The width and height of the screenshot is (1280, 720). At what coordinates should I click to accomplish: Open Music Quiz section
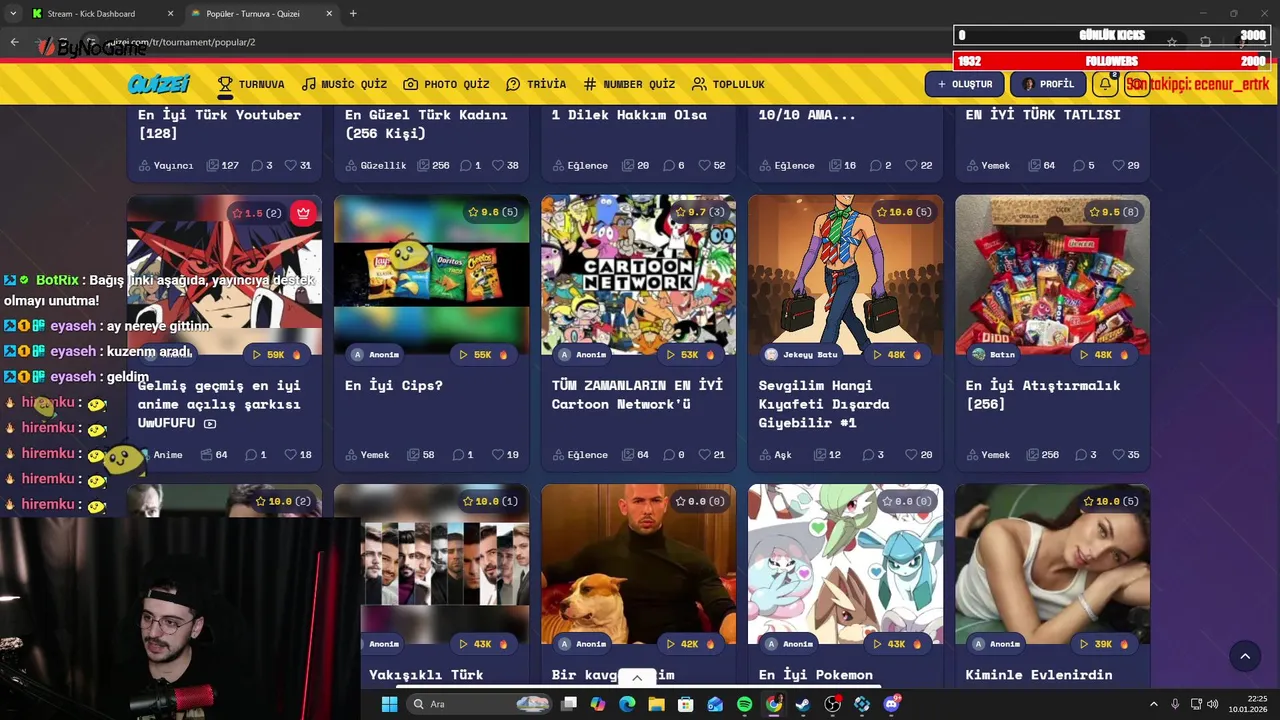(344, 84)
